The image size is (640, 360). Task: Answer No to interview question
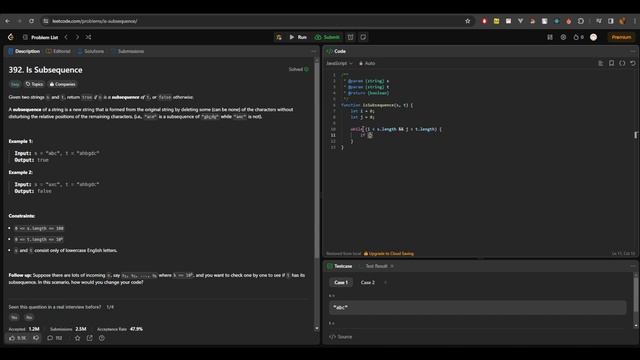click(x=29, y=317)
